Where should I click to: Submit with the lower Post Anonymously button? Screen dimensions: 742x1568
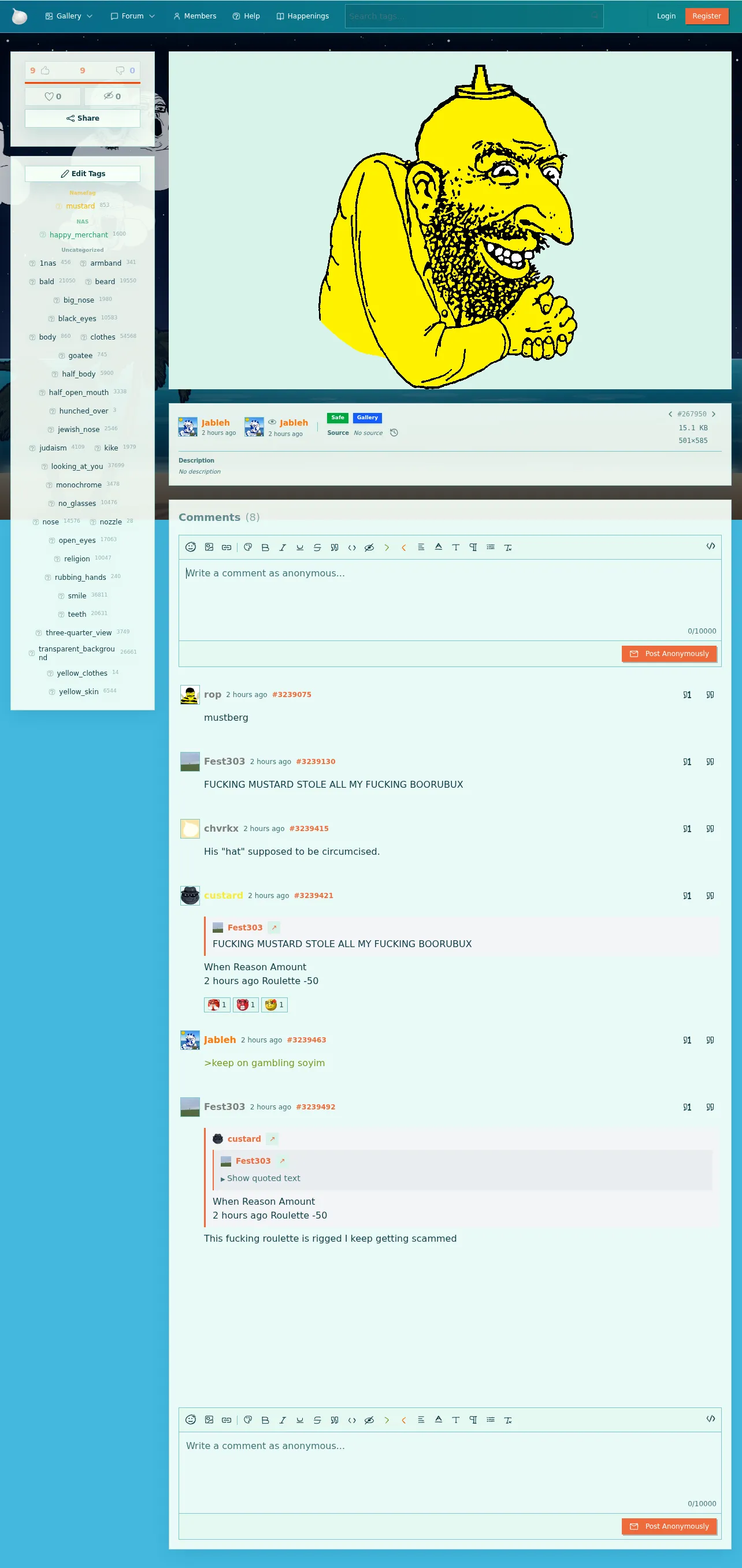pos(669,1526)
